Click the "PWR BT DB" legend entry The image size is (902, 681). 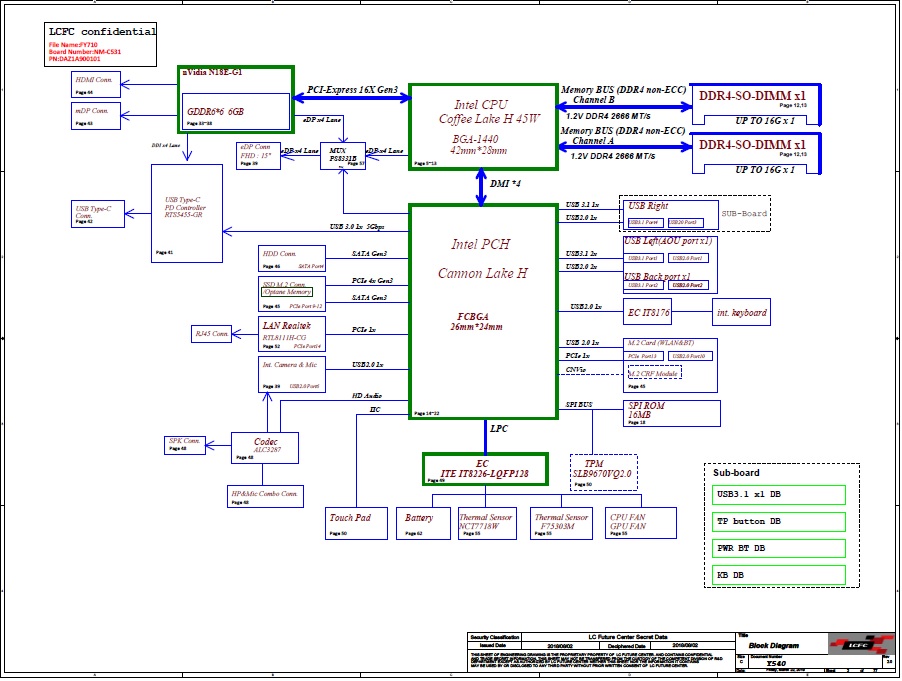pos(778,548)
